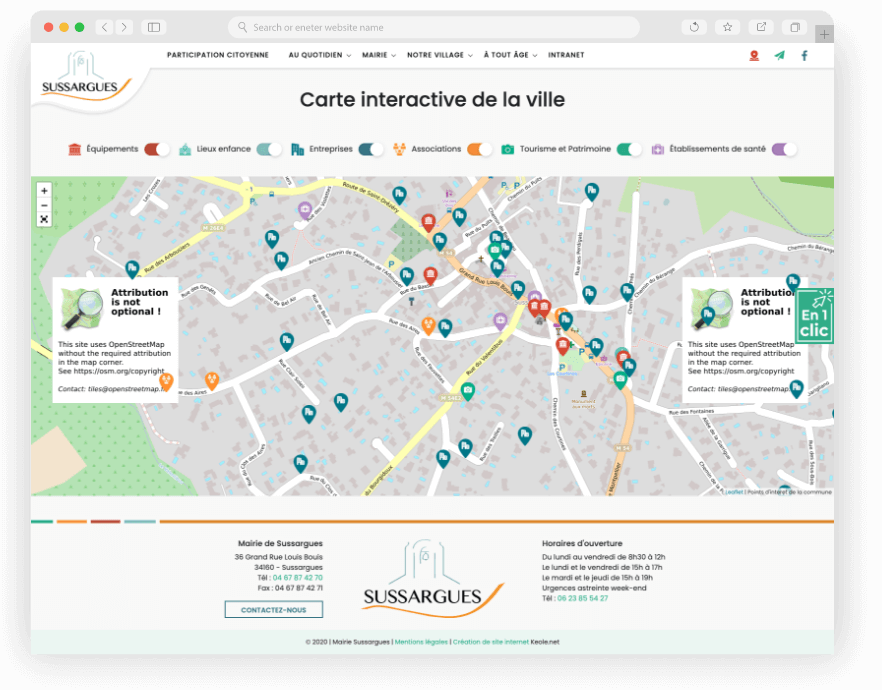Call the mairie number 04 67 87 42 70
Screen dimensions: 882x690
tap(298, 578)
